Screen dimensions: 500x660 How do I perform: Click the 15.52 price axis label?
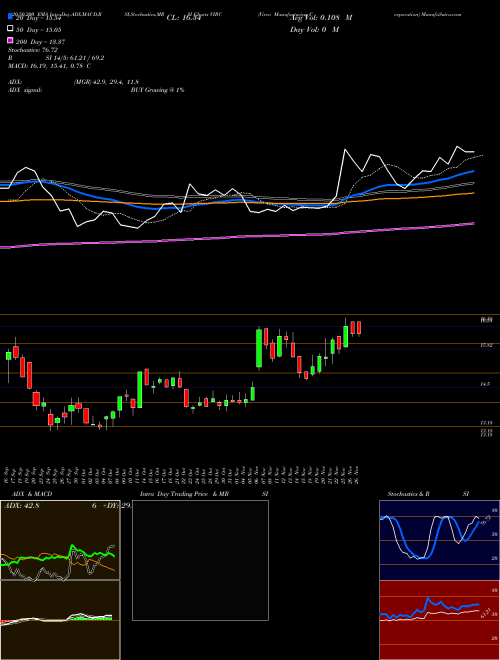[x=487, y=345]
